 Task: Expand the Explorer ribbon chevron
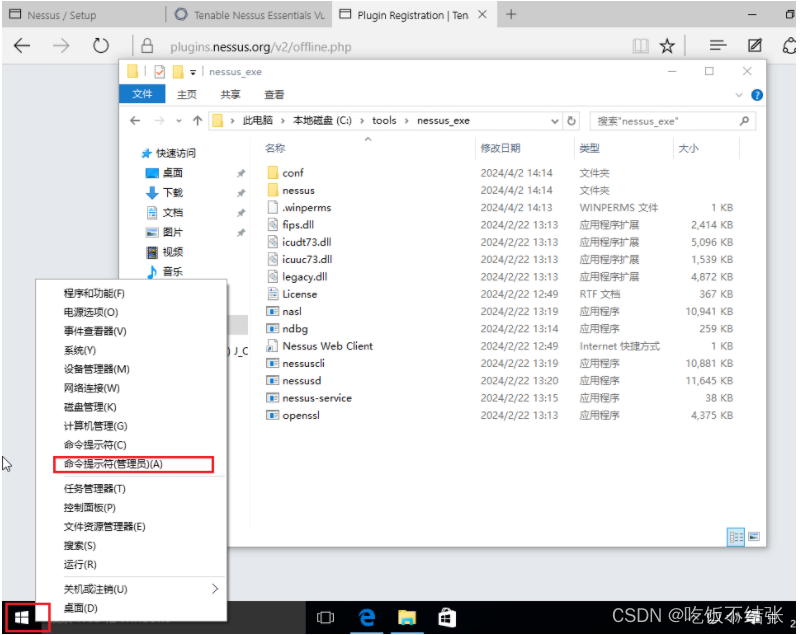[738, 95]
